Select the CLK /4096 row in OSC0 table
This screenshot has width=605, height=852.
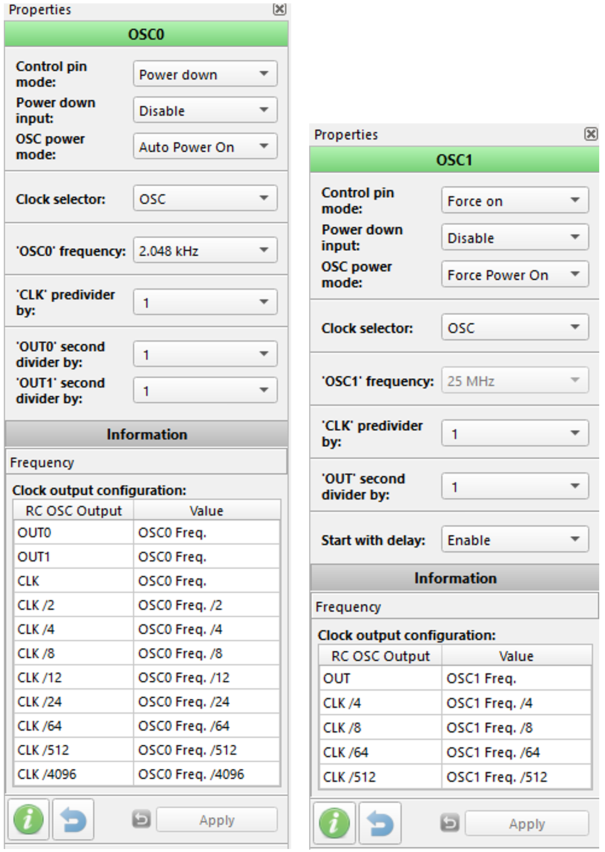[x=147, y=774]
